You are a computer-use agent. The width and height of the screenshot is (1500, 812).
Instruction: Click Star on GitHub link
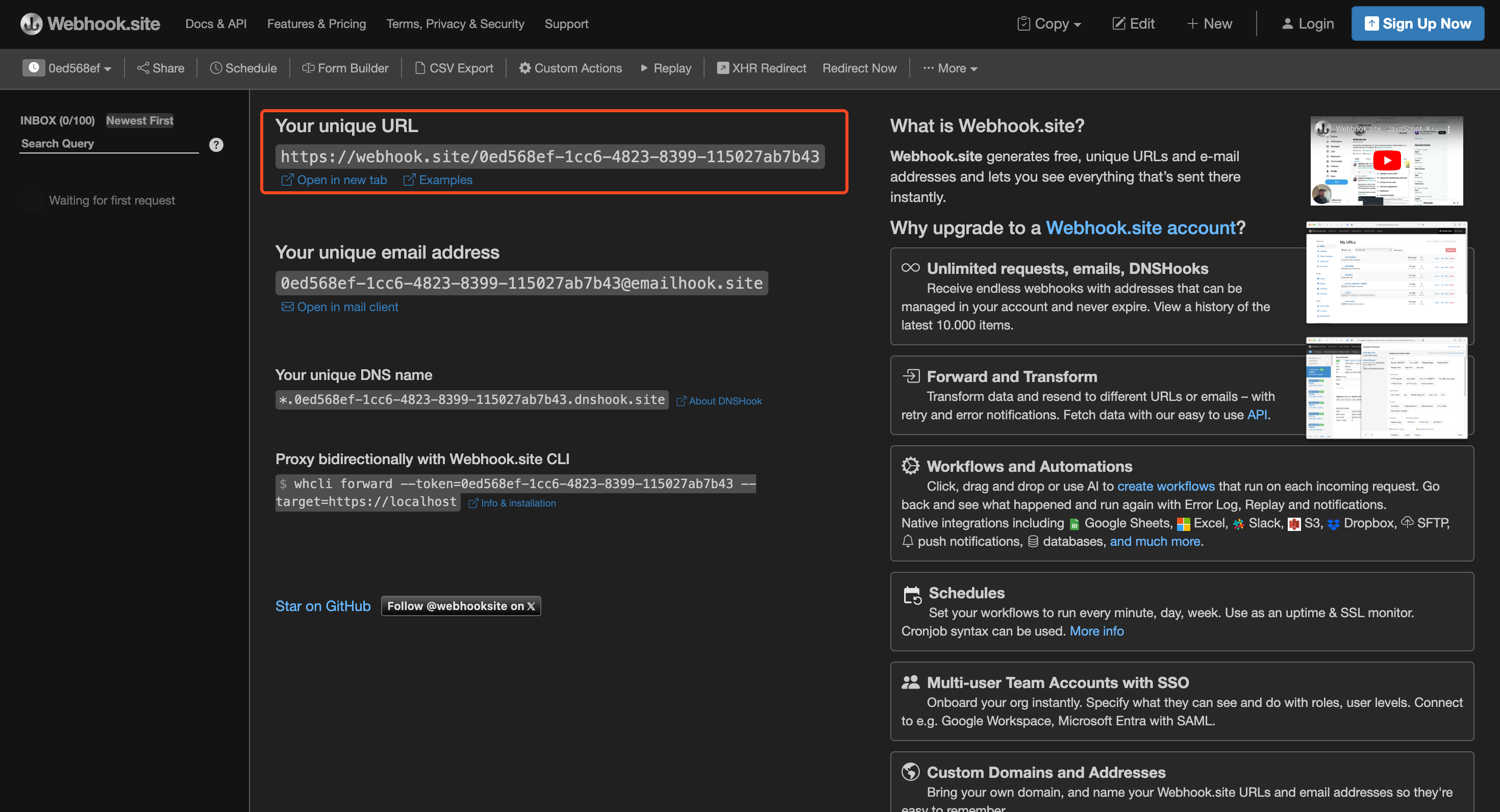(322, 606)
